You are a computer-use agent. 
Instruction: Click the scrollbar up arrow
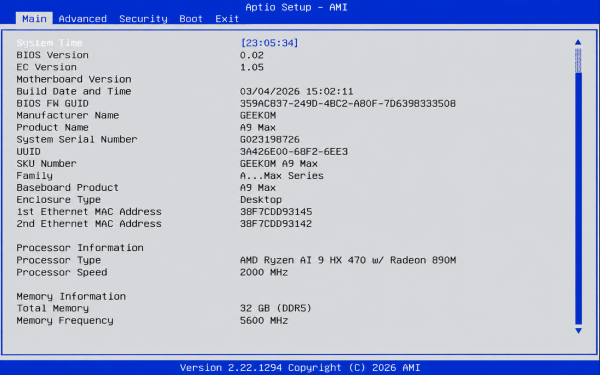click(578, 42)
